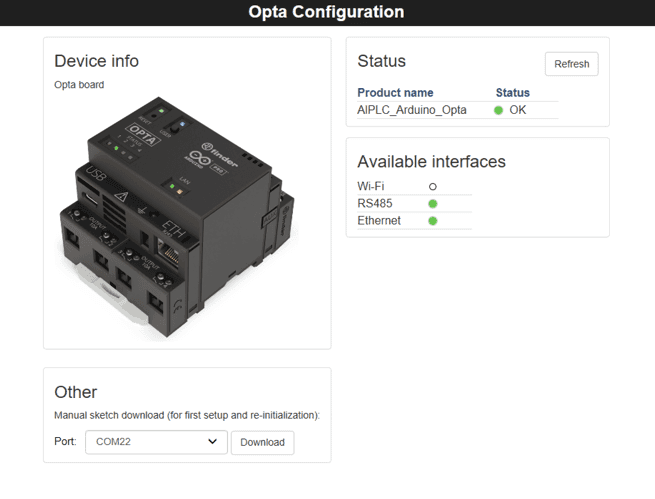Open the COM22 port dropdown
Image resolution: width=655 pixels, height=499 pixels.
(x=156, y=442)
